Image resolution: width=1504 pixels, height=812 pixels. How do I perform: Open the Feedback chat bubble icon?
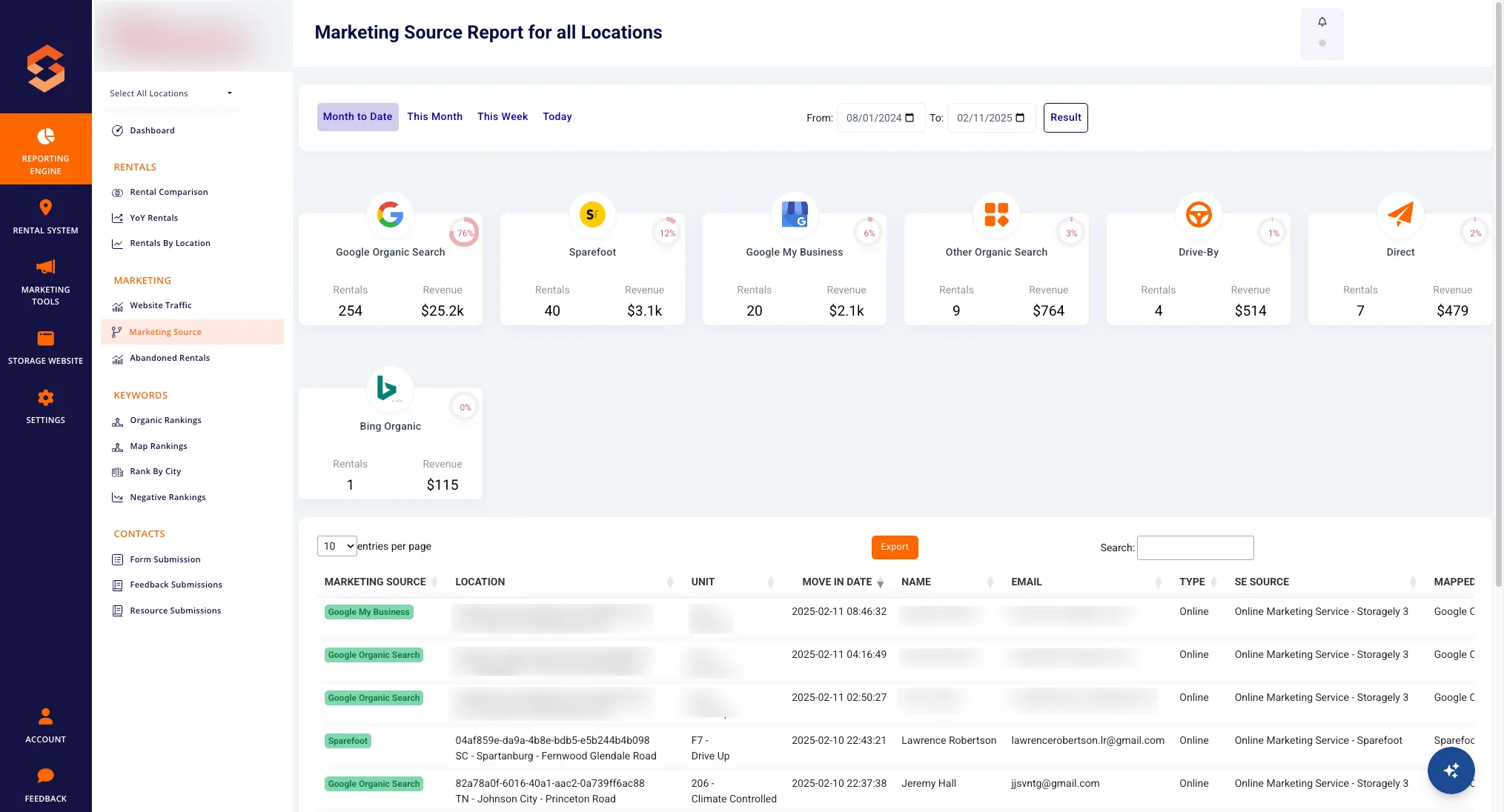tap(45, 776)
